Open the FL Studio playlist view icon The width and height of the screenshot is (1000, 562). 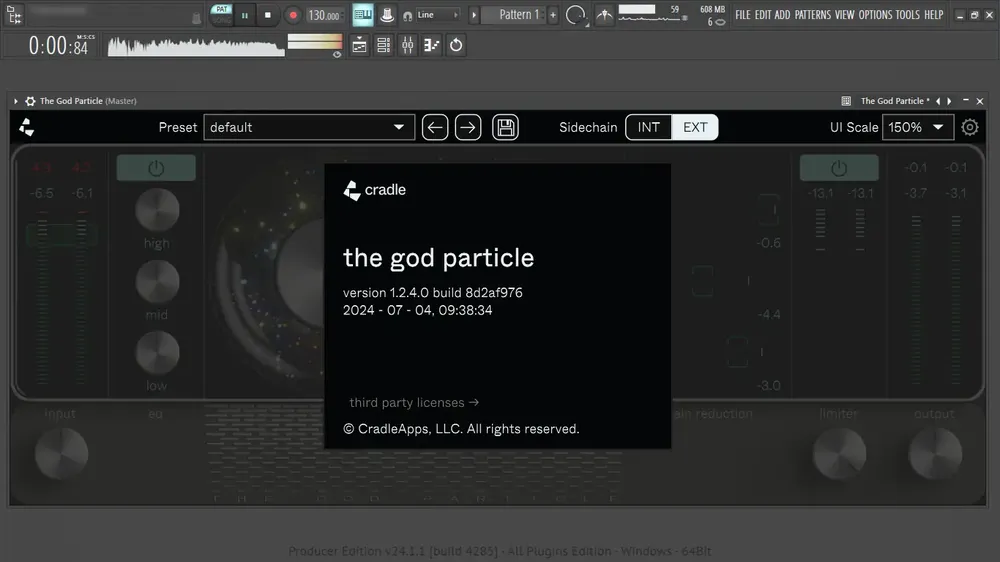[359, 45]
